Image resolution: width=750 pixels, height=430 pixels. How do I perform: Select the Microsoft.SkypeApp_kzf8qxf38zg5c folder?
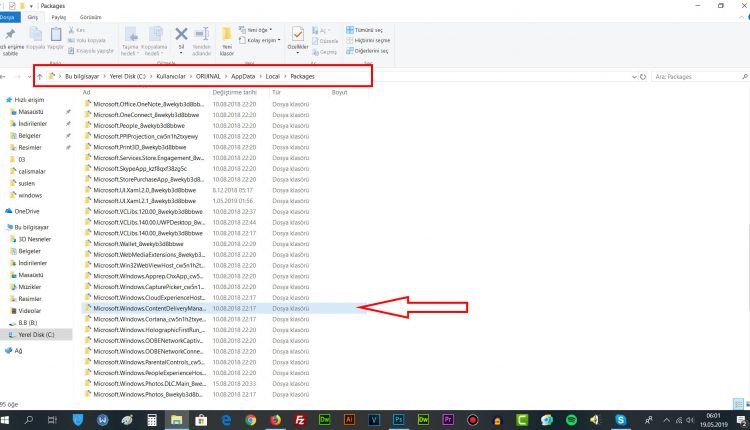(140, 168)
